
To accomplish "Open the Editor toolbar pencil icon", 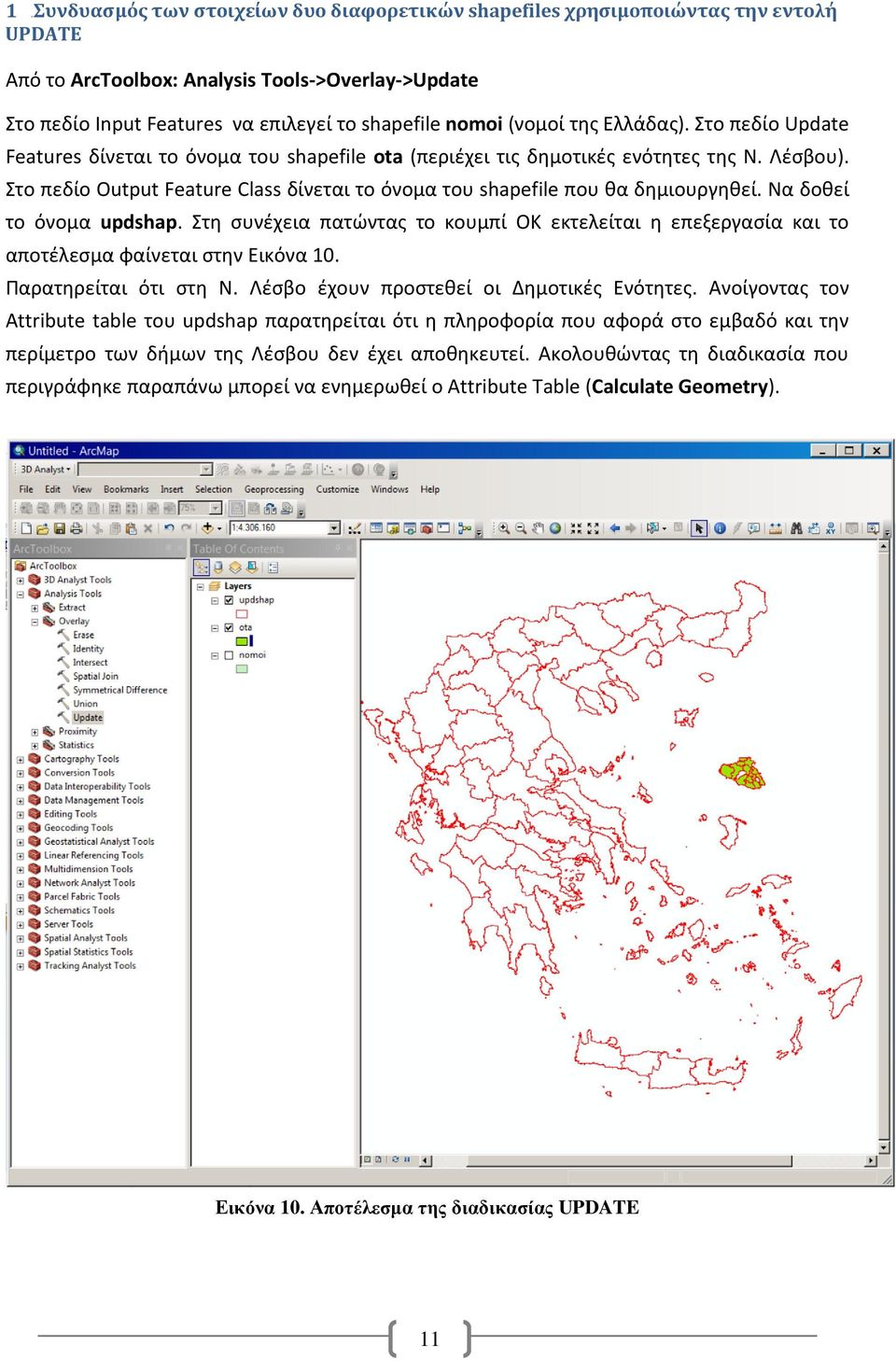I will coord(355,528).
